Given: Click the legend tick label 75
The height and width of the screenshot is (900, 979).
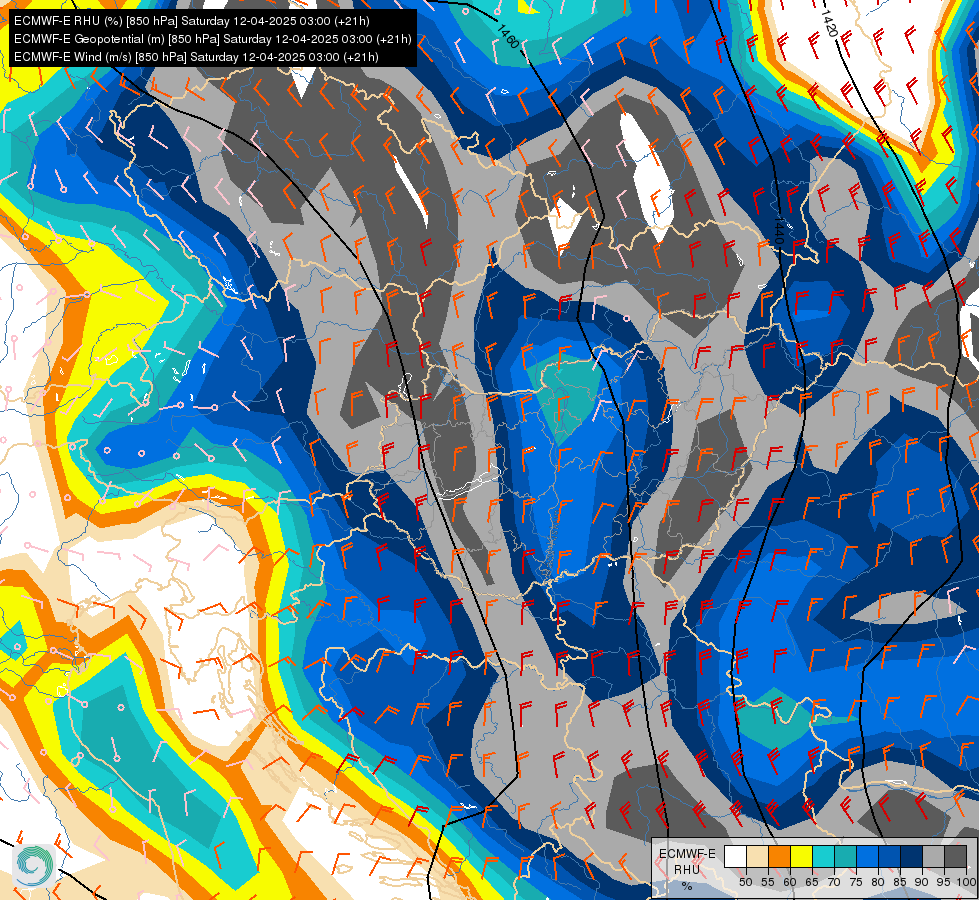Looking at the screenshot, I should [856, 882].
